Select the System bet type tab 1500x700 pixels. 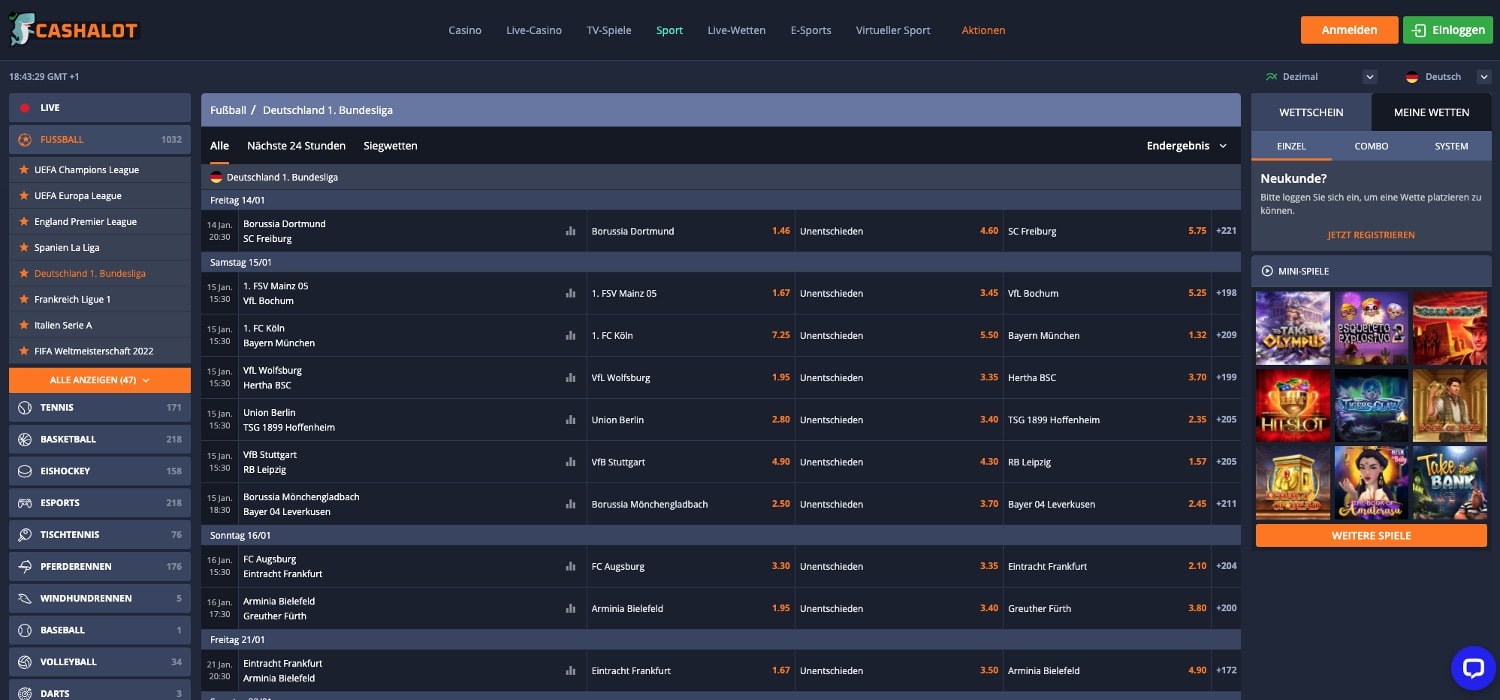(1451, 146)
